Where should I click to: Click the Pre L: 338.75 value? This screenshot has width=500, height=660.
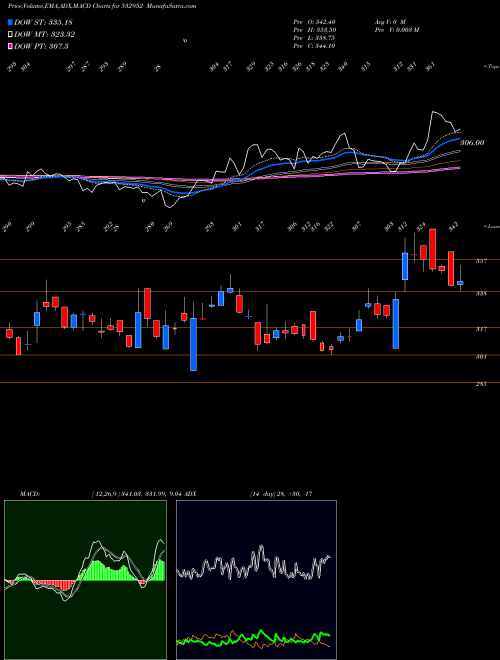(314, 38)
